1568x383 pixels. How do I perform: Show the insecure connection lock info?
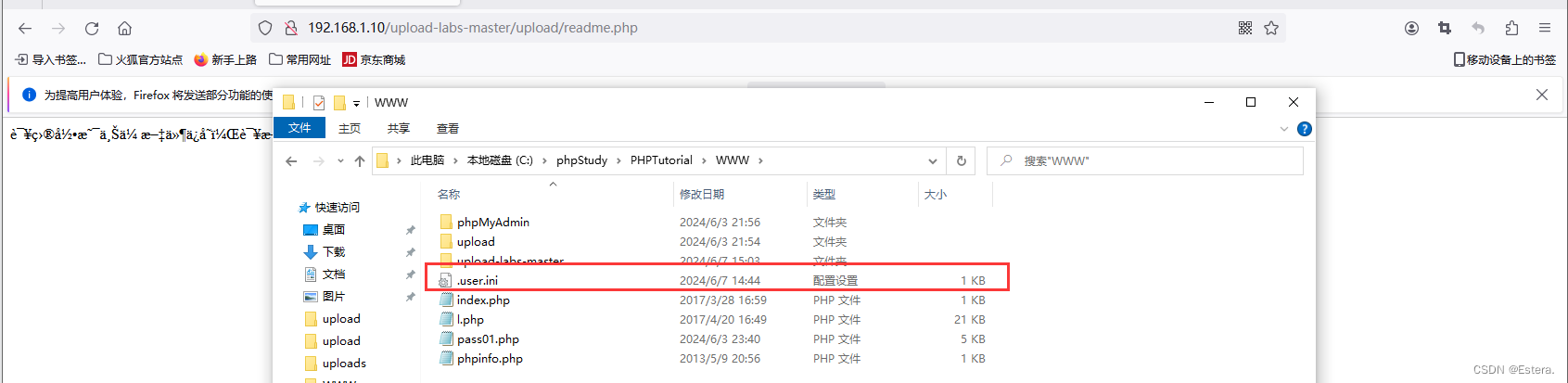(290, 28)
